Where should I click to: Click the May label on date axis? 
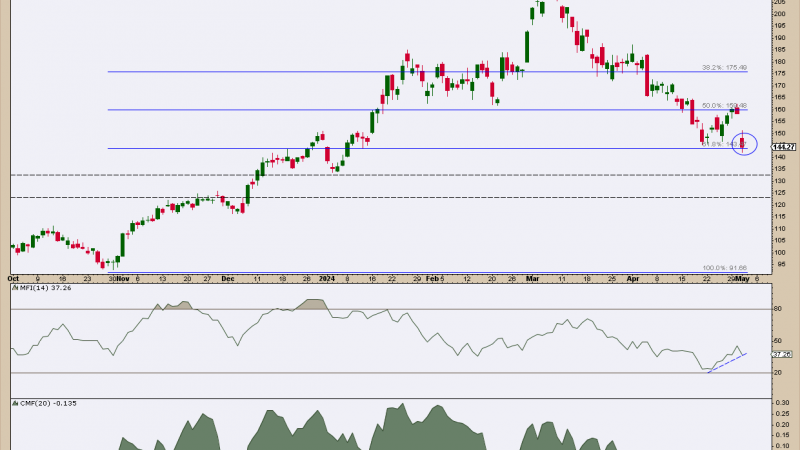point(742,279)
